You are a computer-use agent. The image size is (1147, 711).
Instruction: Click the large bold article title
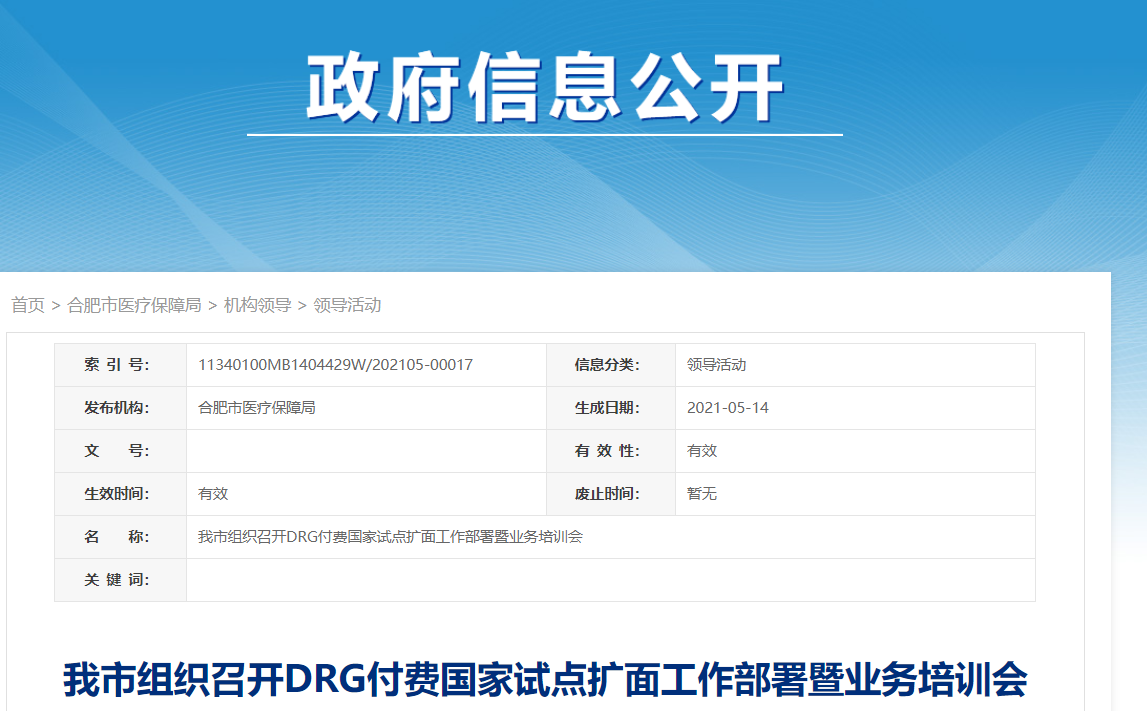[x=545, y=680]
